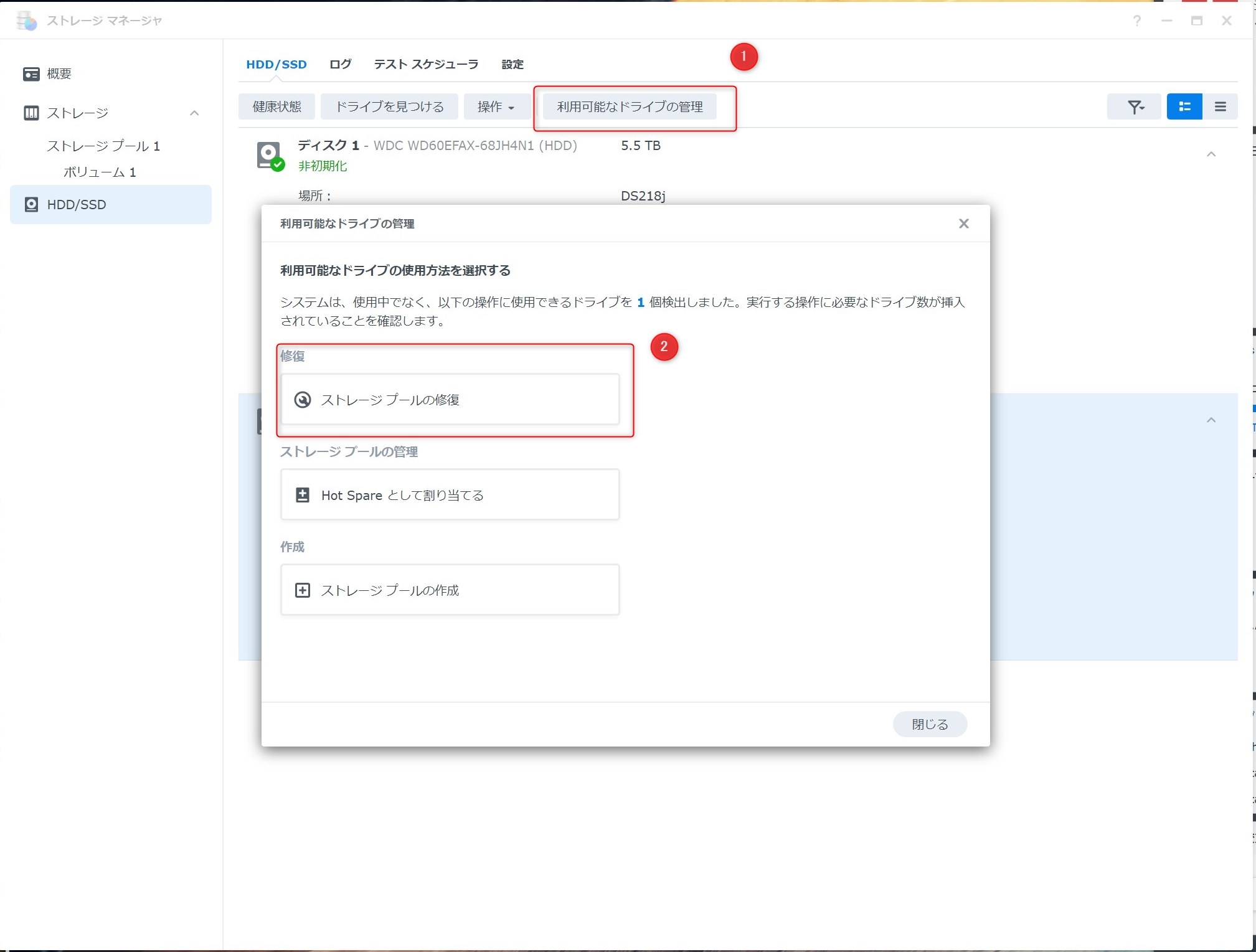Click the Storage Manager app icon
The width and height of the screenshot is (1256, 952).
(27, 21)
